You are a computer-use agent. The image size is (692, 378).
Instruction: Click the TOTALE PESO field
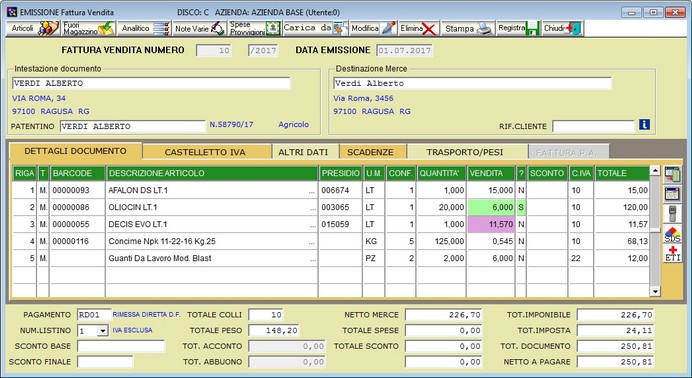coord(274,330)
